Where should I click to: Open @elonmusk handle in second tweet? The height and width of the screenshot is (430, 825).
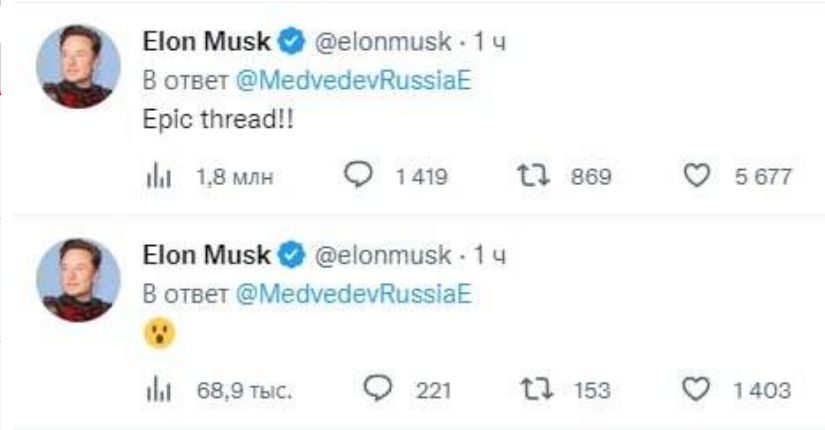(x=383, y=256)
